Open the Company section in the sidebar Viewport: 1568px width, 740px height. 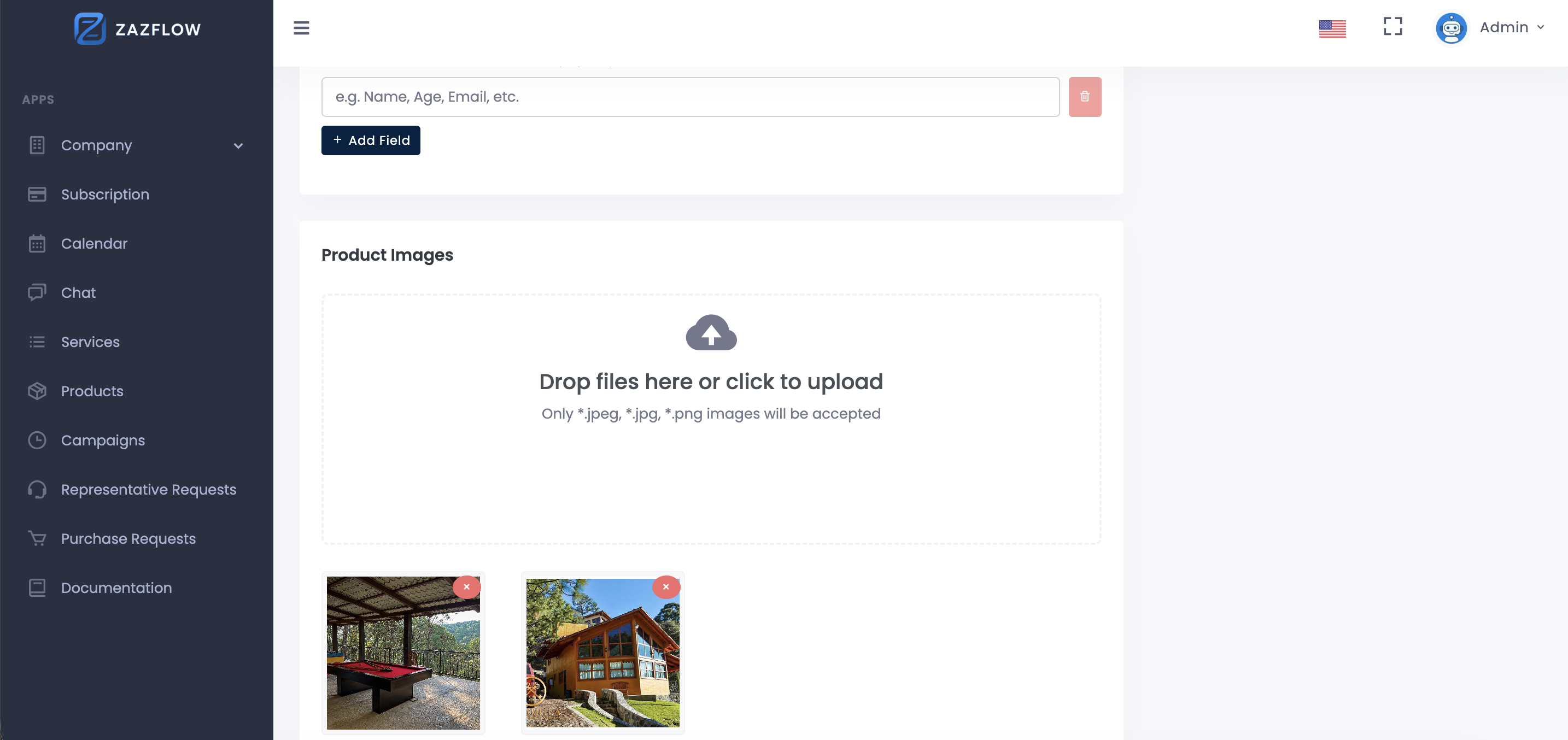tap(96, 145)
